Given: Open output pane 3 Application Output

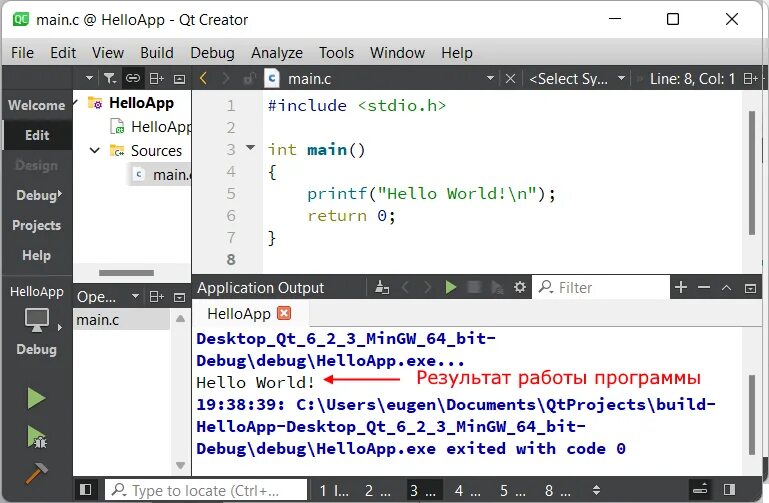Looking at the screenshot, I should 424,490.
